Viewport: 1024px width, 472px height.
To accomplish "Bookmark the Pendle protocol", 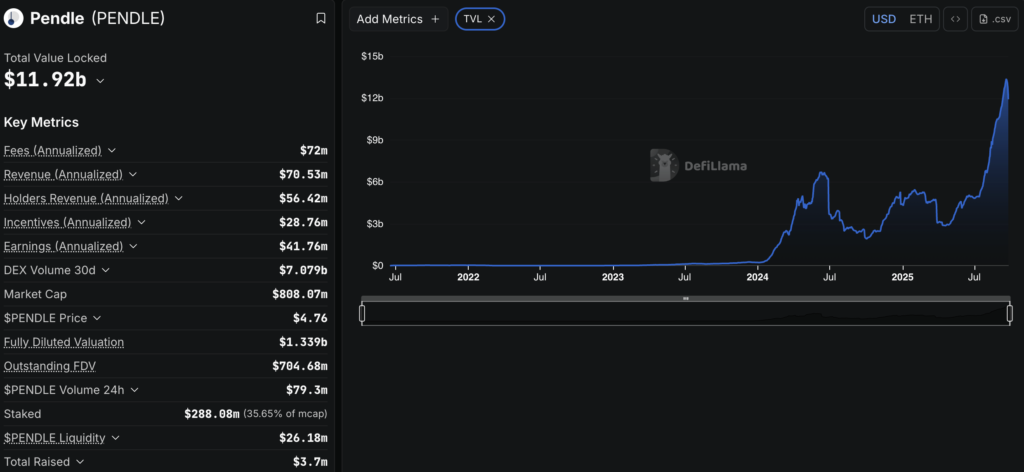I will [321, 18].
